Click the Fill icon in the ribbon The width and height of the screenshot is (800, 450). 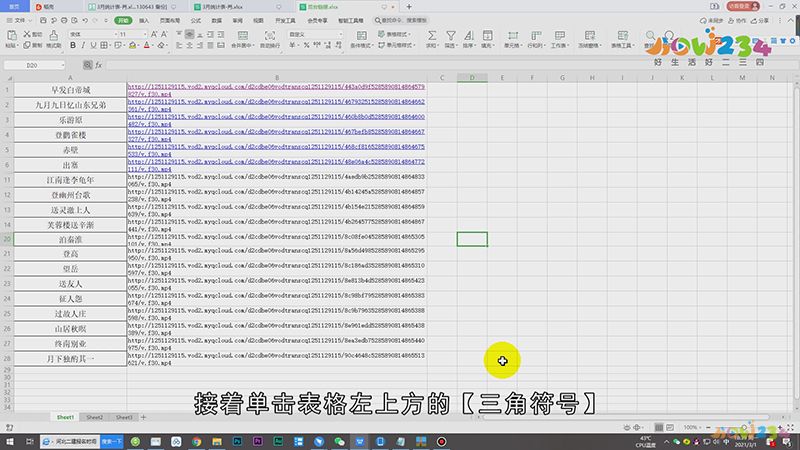(x=487, y=36)
